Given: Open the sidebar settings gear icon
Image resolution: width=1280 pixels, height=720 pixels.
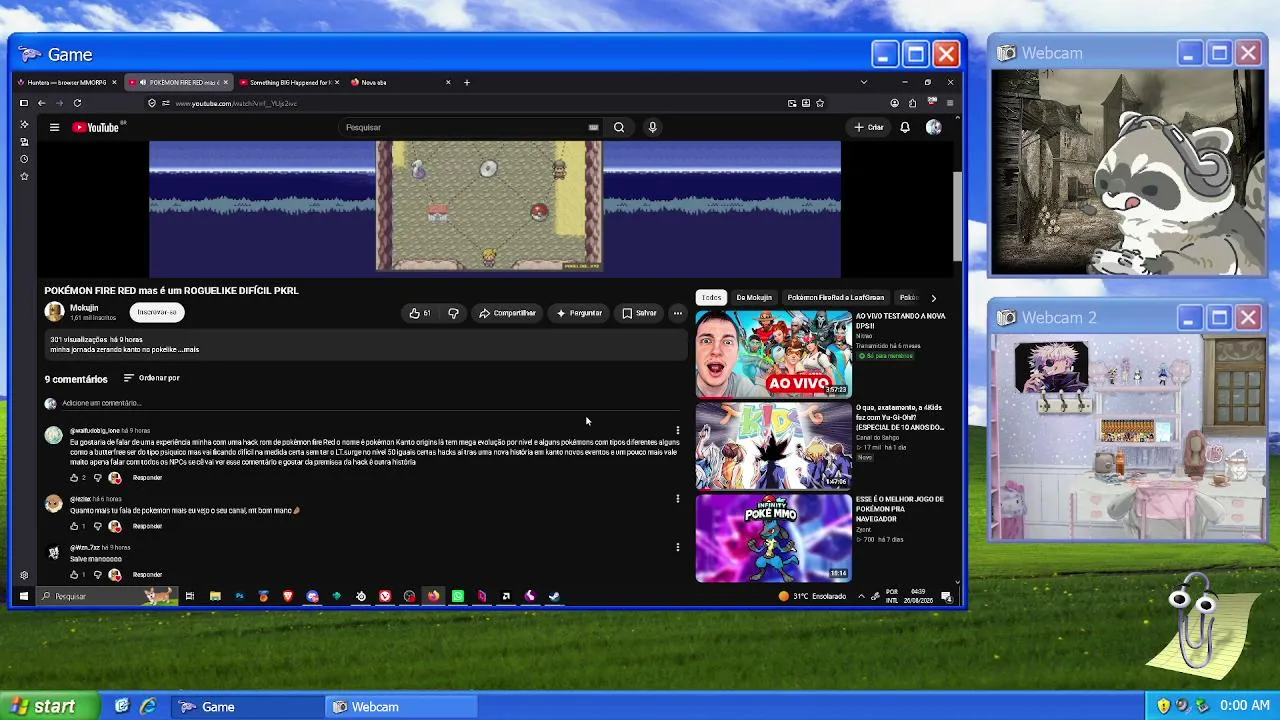Looking at the screenshot, I should click(x=24, y=576).
